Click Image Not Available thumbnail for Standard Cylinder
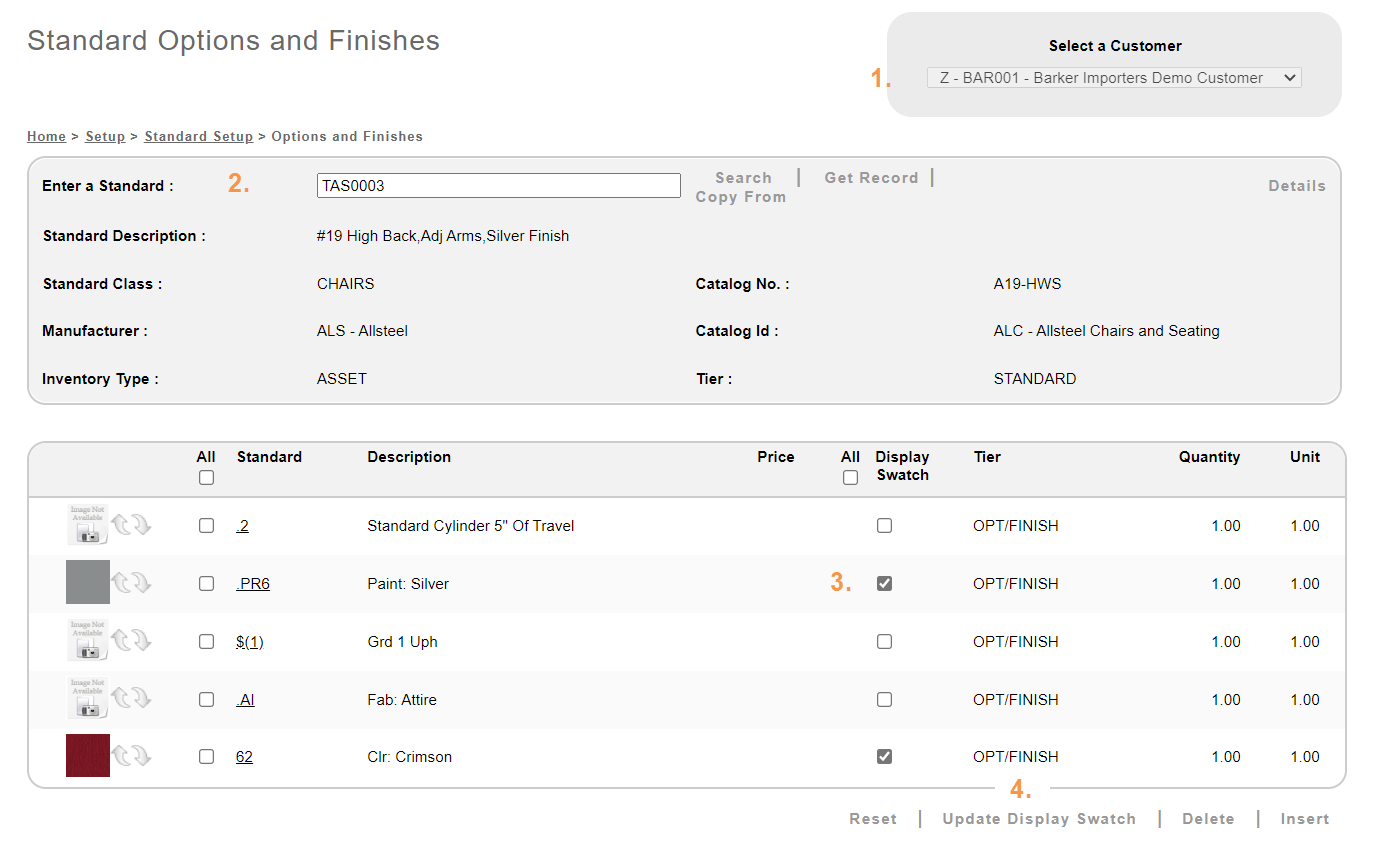 (87, 525)
